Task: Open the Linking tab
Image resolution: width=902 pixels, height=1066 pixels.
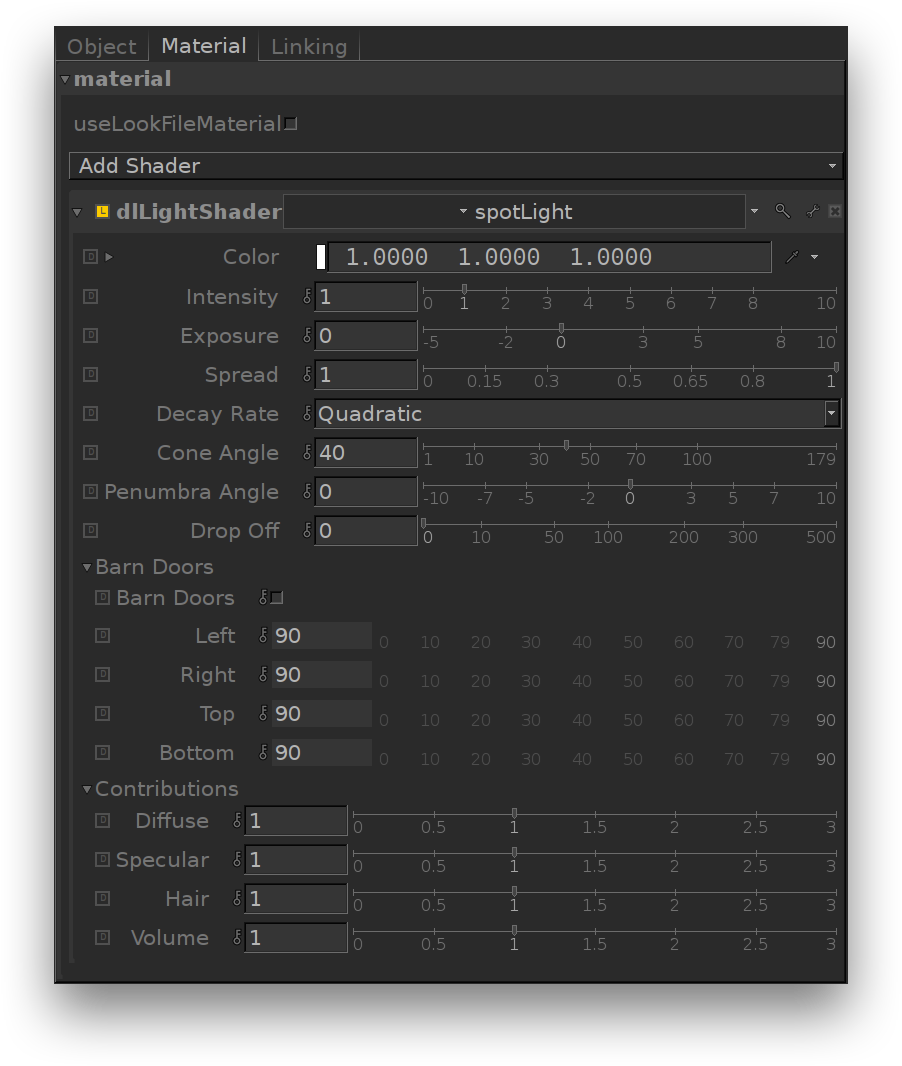Action: tap(309, 47)
